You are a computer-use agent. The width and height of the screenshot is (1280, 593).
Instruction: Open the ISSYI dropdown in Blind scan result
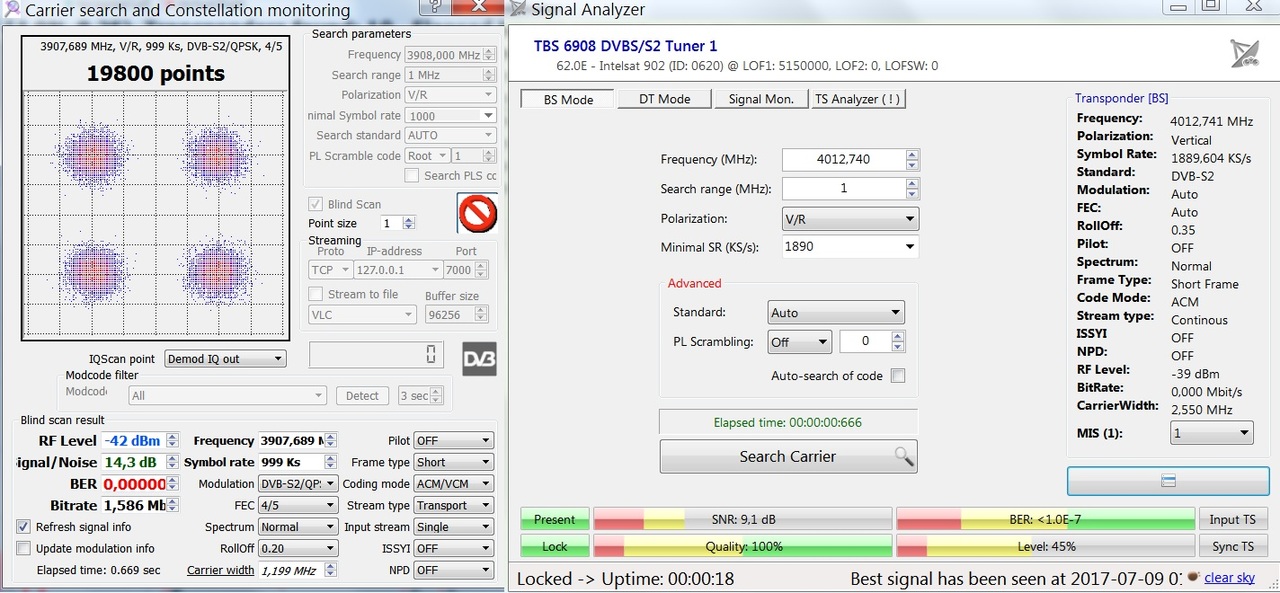coord(453,548)
